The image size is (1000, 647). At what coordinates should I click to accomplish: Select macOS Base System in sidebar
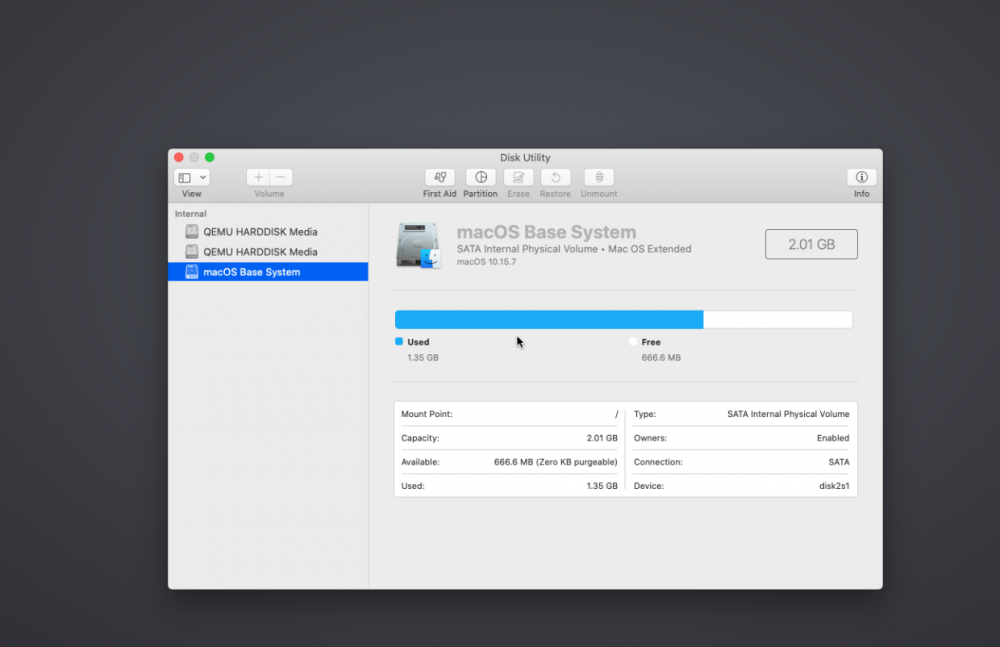point(268,272)
